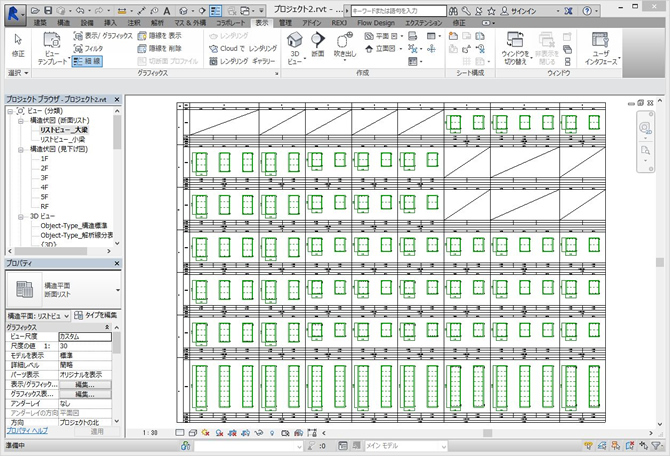Image resolution: width=670 pixels, height=456 pixels.
Task: Select the 吹き出し callout tool
Action: click(x=344, y=45)
